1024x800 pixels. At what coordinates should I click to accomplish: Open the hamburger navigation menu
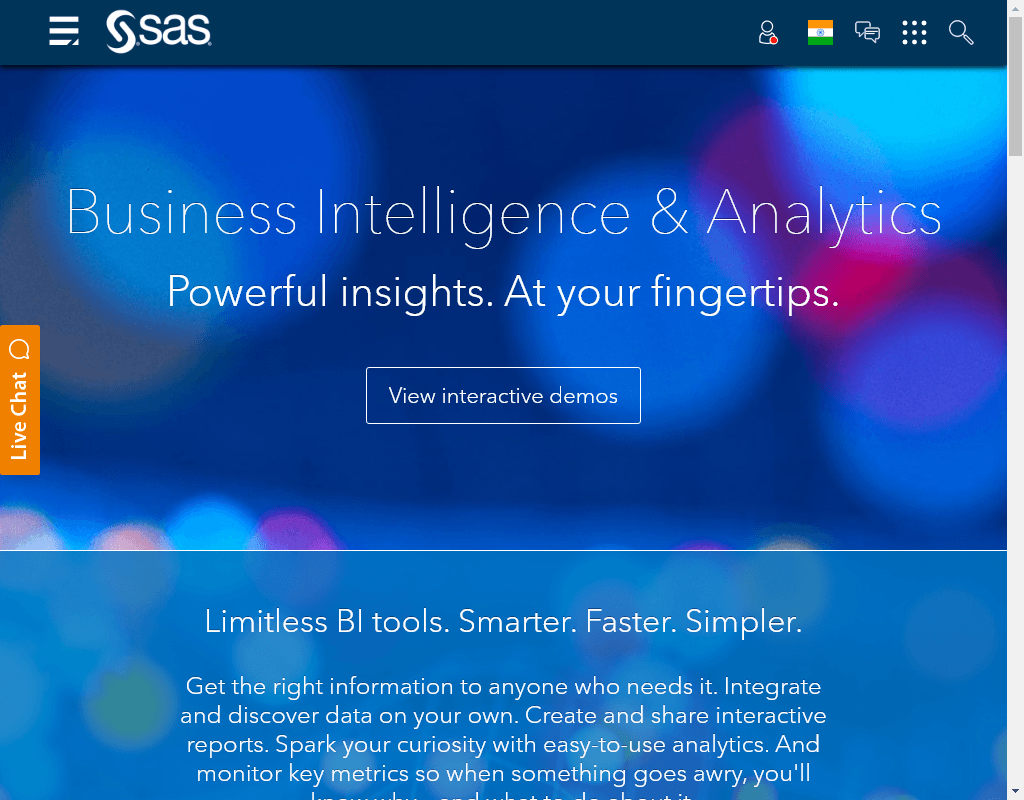click(x=64, y=31)
